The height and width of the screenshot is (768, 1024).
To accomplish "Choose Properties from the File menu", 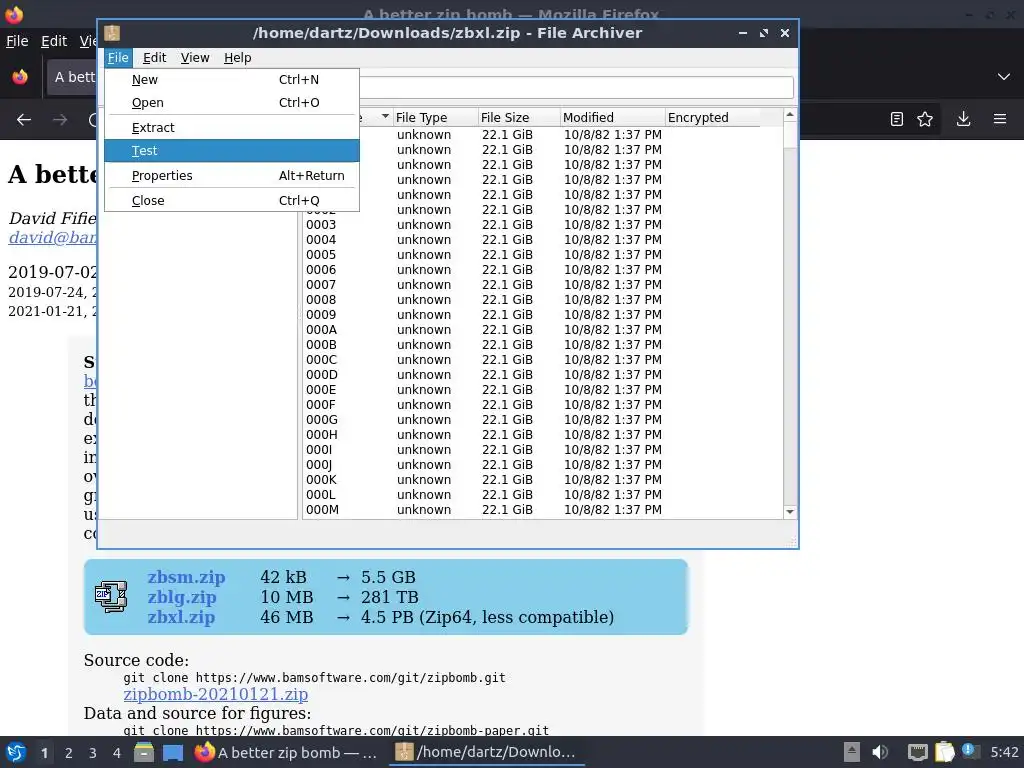I will 232,176.
